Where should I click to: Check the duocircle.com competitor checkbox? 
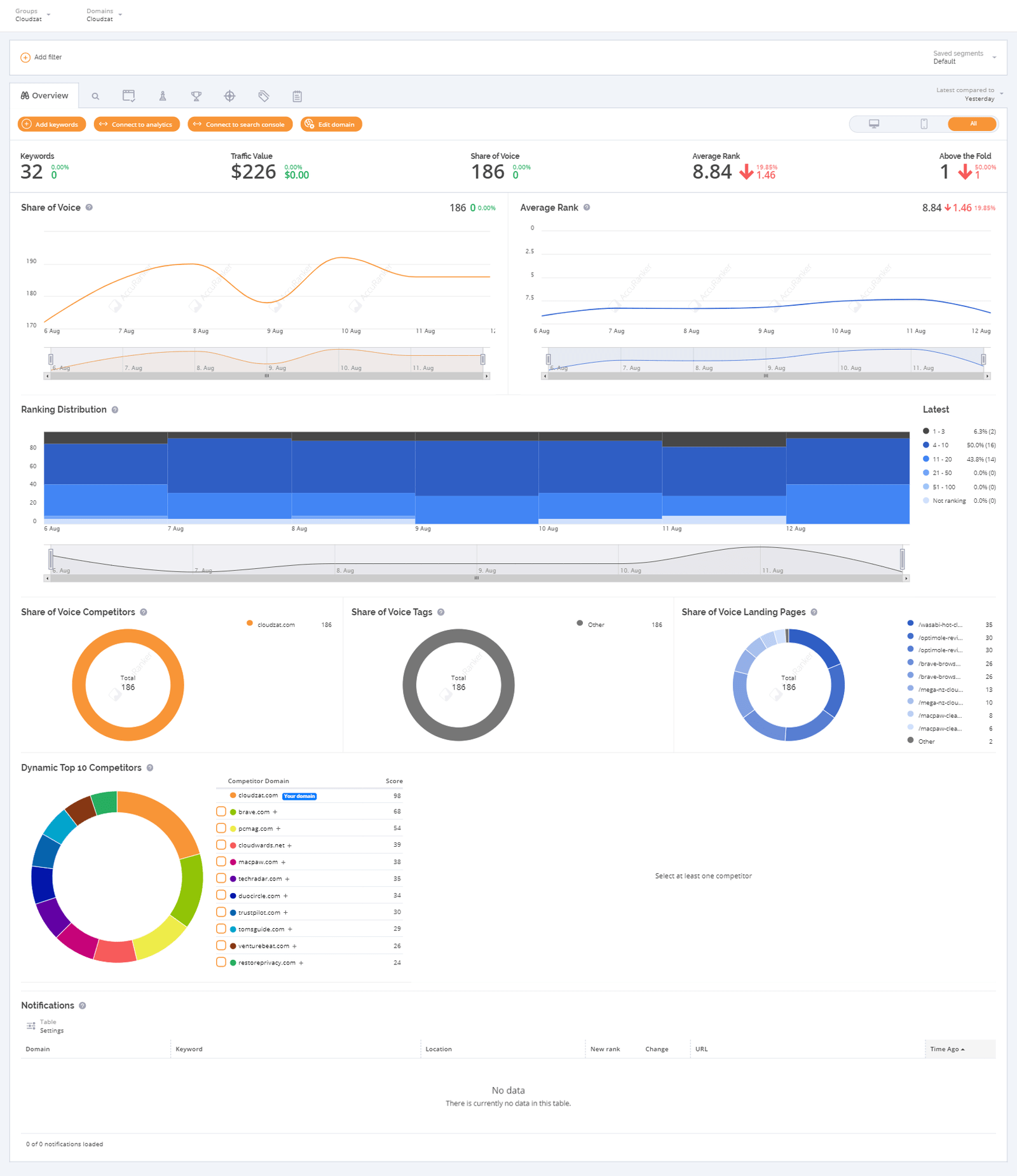click(221, 895)
